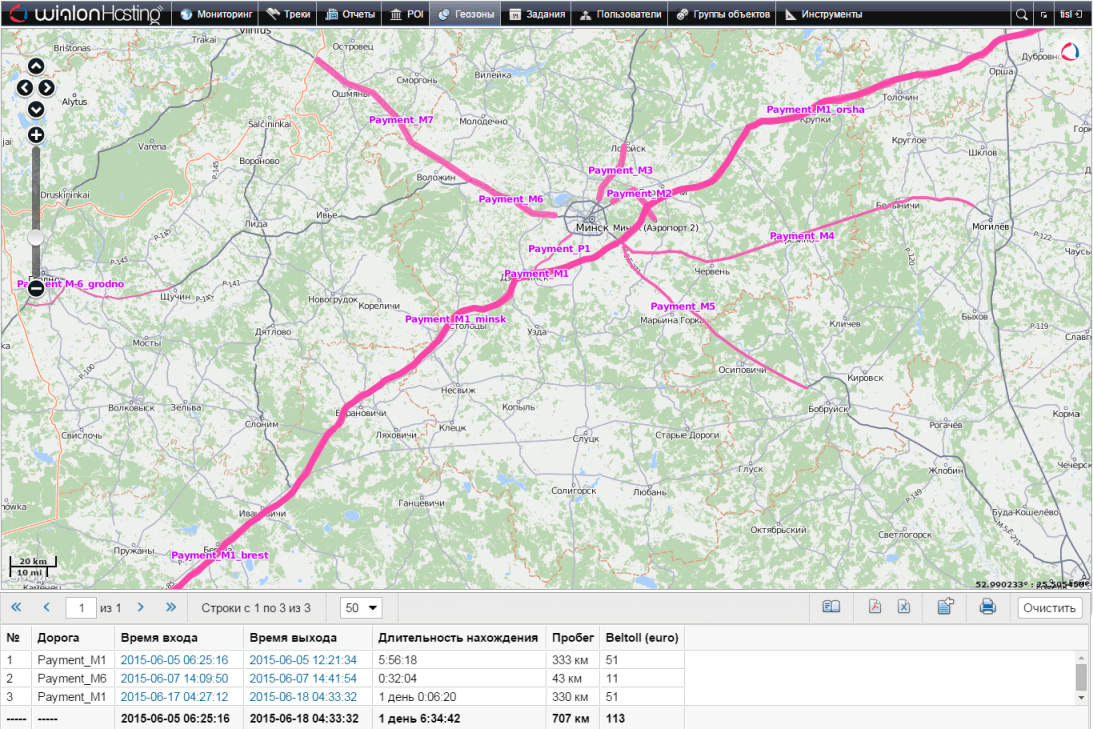The image size is (1093, 729).
Task: Go to the last results page
Action: [170, 607]
